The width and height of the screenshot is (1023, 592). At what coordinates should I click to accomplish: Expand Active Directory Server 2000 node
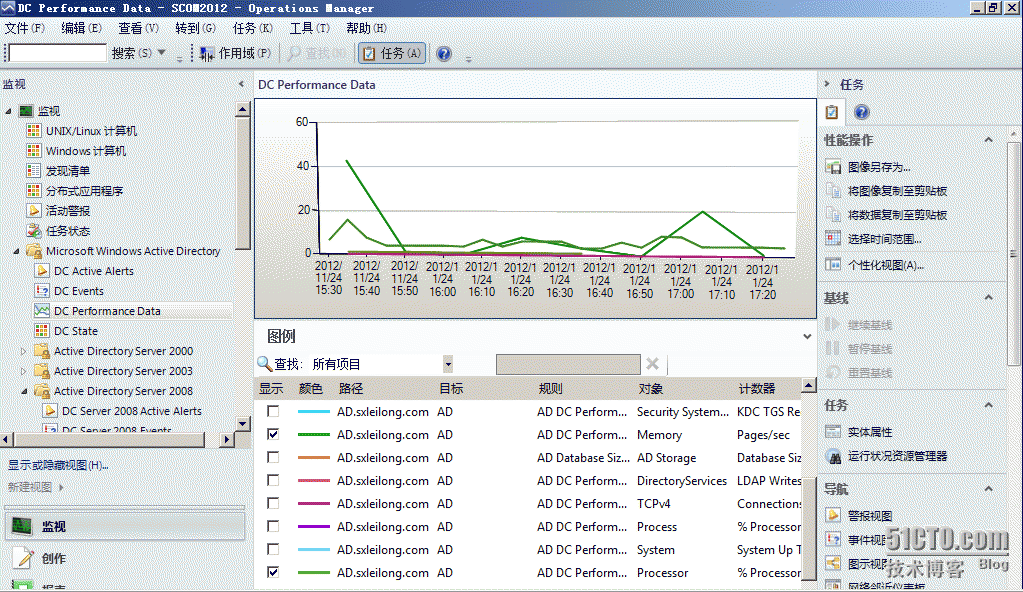pyautogui.click(x=24, y=351)
